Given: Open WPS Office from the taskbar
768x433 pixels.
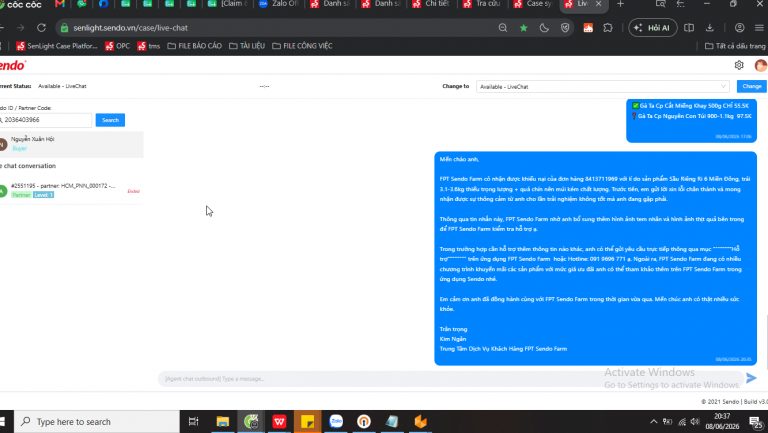Looking at the screenshot, I should pyautogui.click(x=280, y=422).
